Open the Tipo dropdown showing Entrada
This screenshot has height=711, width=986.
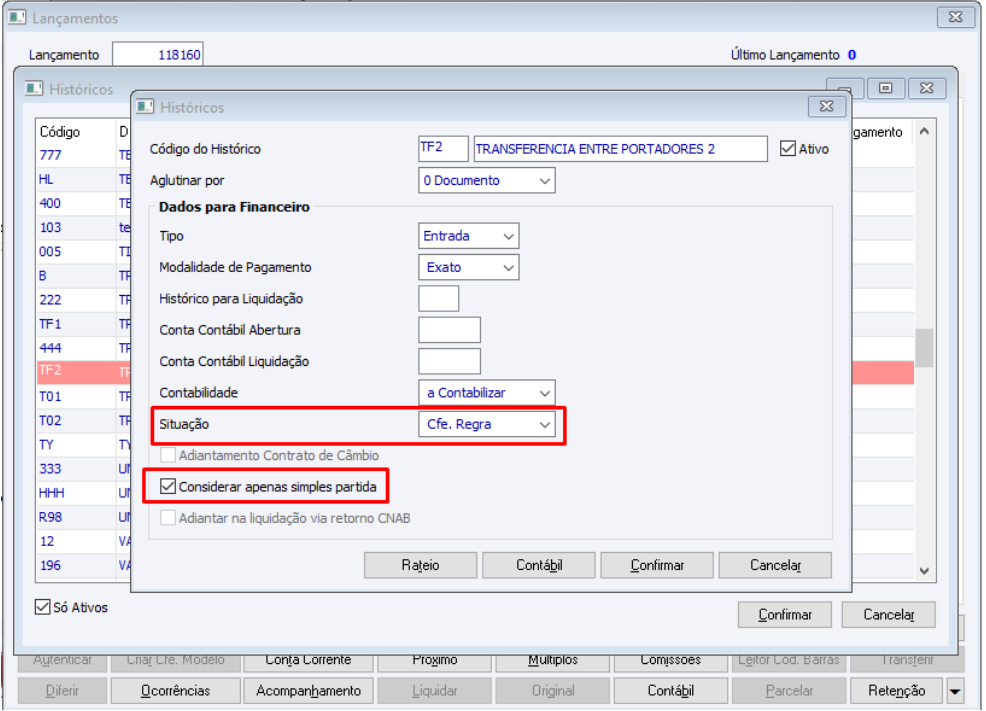pos(468,236)
